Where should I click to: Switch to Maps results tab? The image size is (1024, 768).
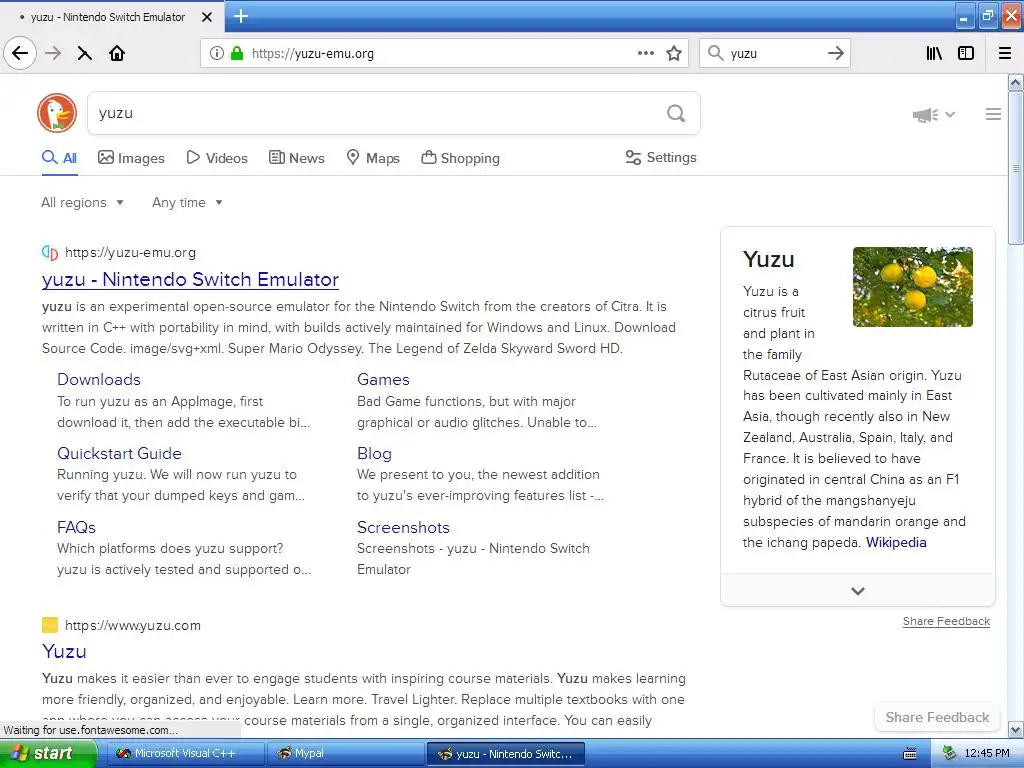click(x=373, y=158)
